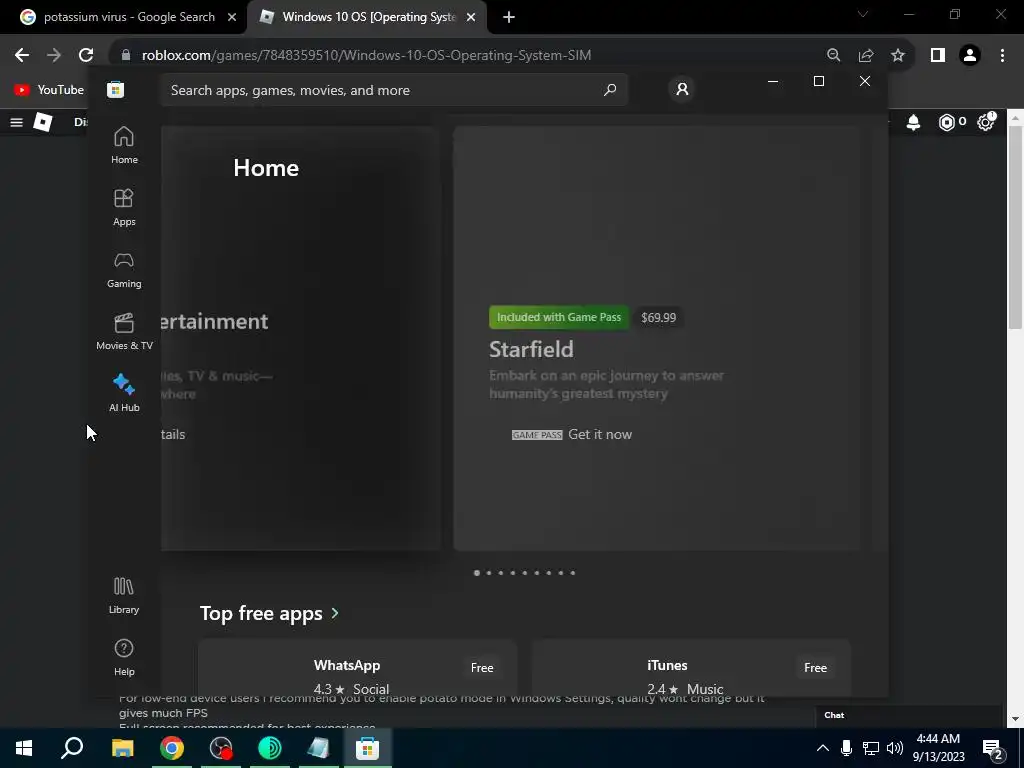Open Windows Start menu
Image resolution: width=1024 pixels, height=768 pixels.
24,748
